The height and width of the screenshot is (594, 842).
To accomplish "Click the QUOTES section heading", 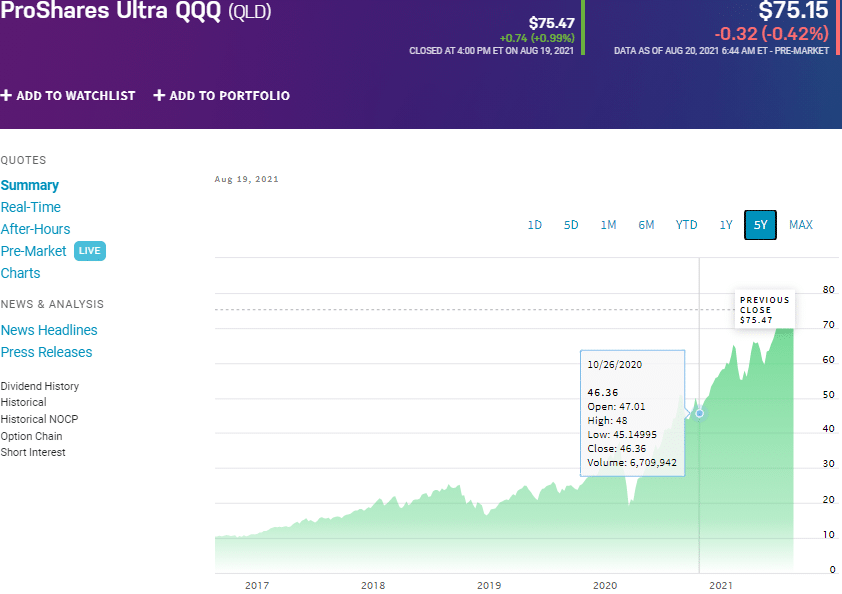I will point(24,160).
